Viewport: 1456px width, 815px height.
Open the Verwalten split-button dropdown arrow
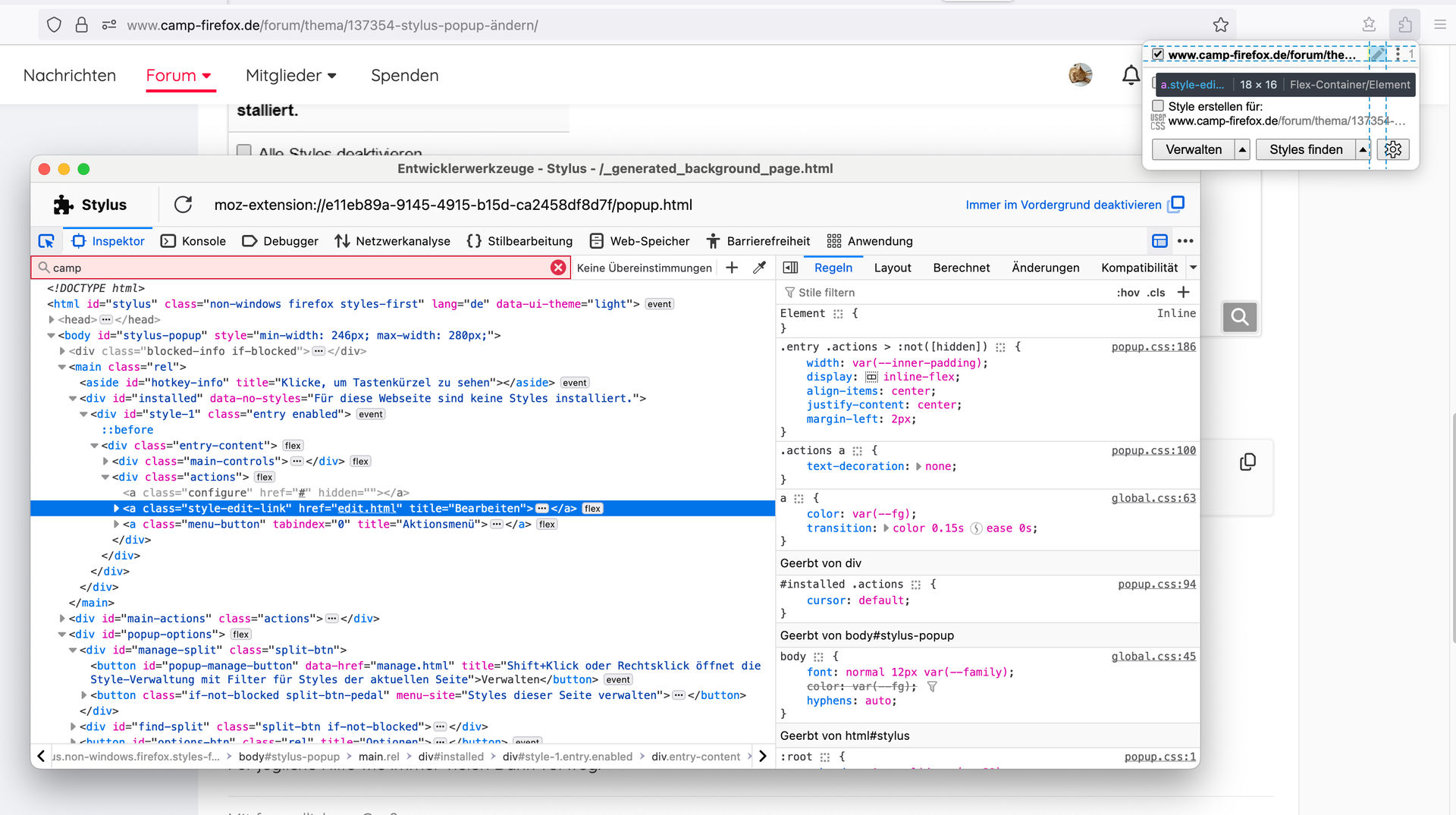click(x=1242, y=149)
